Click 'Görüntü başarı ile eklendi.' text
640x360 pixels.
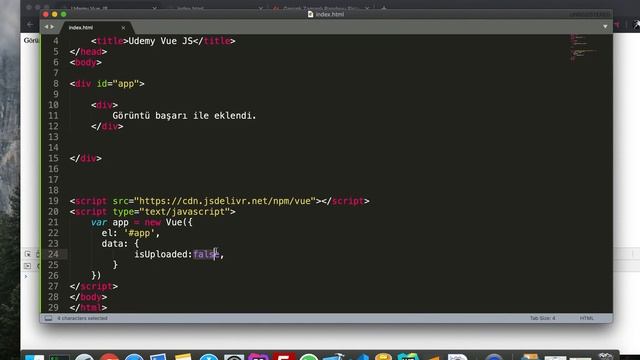(184, 116)
